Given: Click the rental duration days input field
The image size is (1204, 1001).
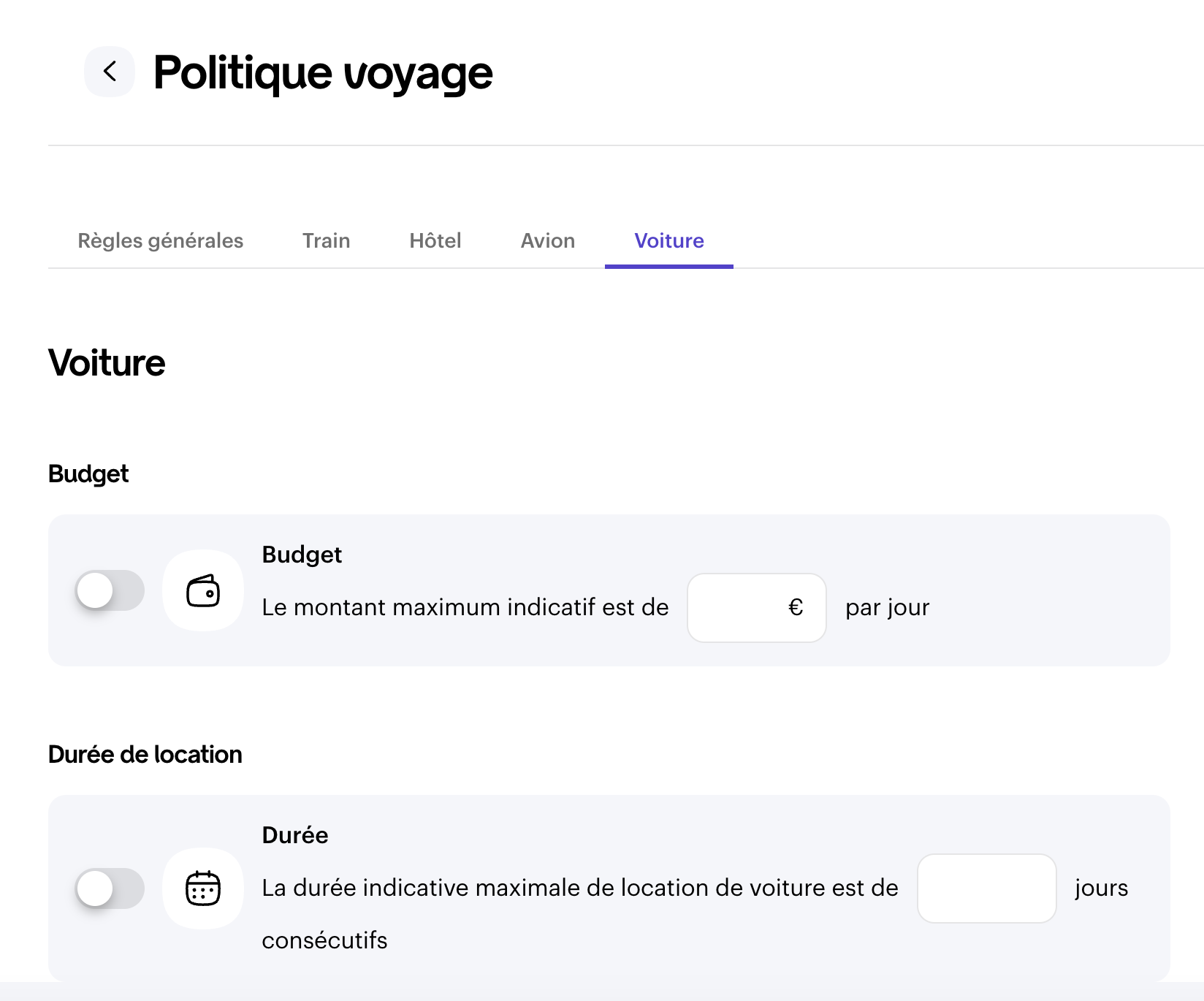Looking at the screenshot, I should (986, 888).
